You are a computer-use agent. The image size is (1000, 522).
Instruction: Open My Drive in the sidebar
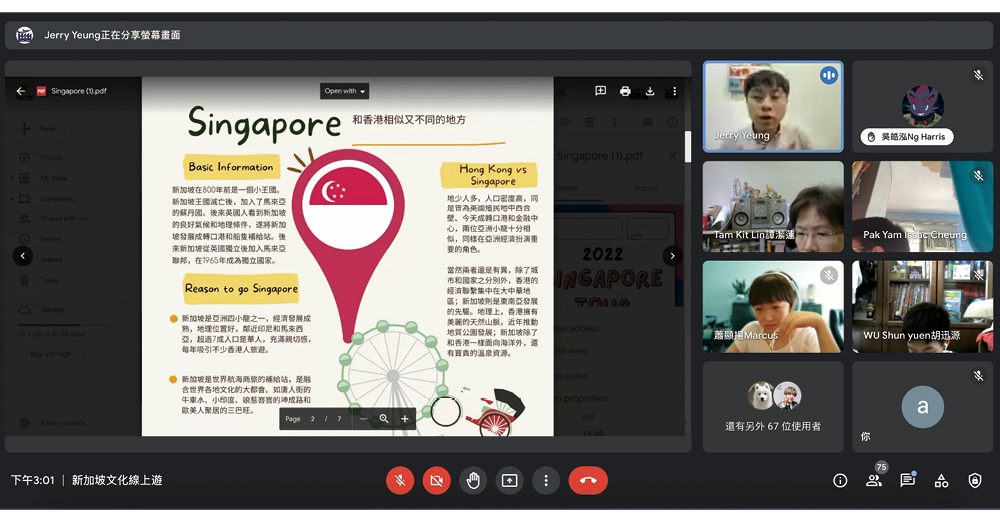tap(54, 178)
